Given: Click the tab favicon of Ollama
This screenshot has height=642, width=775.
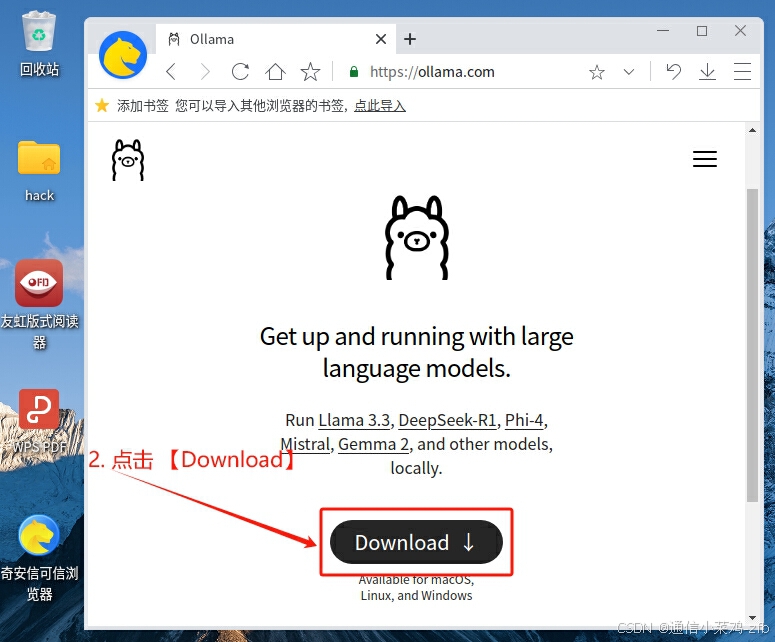Looking at the screenshot, I should pos(174,39).
